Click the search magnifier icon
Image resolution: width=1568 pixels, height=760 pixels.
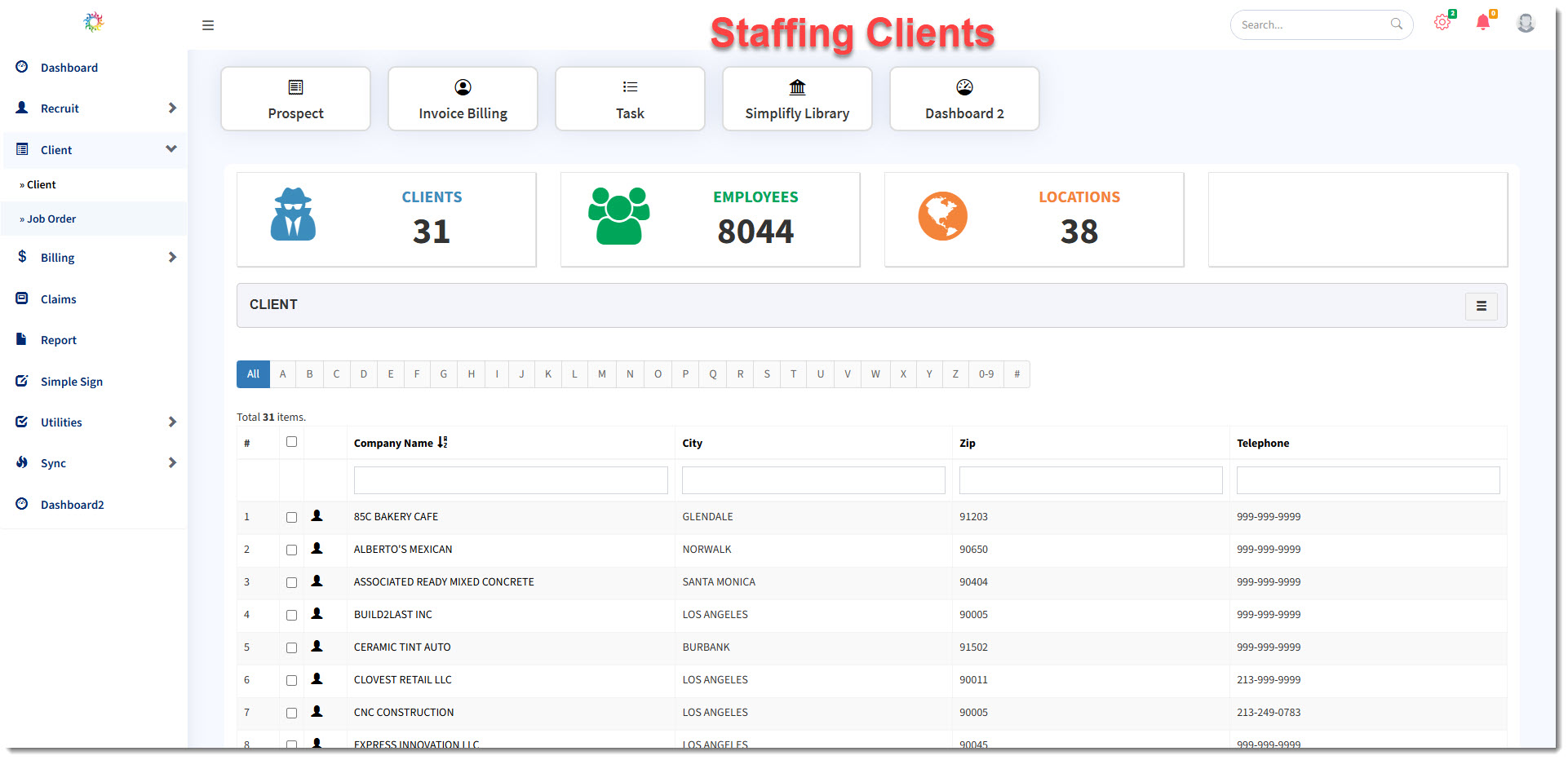tap(1396, 24)
